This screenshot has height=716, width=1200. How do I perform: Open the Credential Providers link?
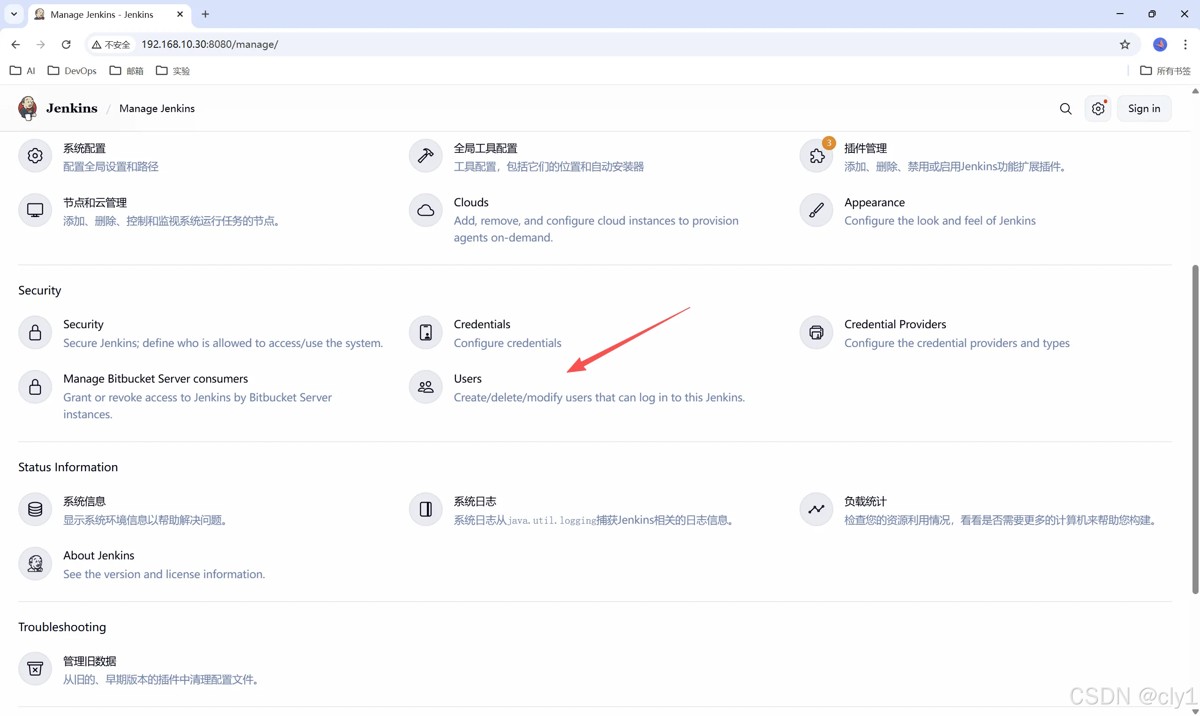coord(895,324)
